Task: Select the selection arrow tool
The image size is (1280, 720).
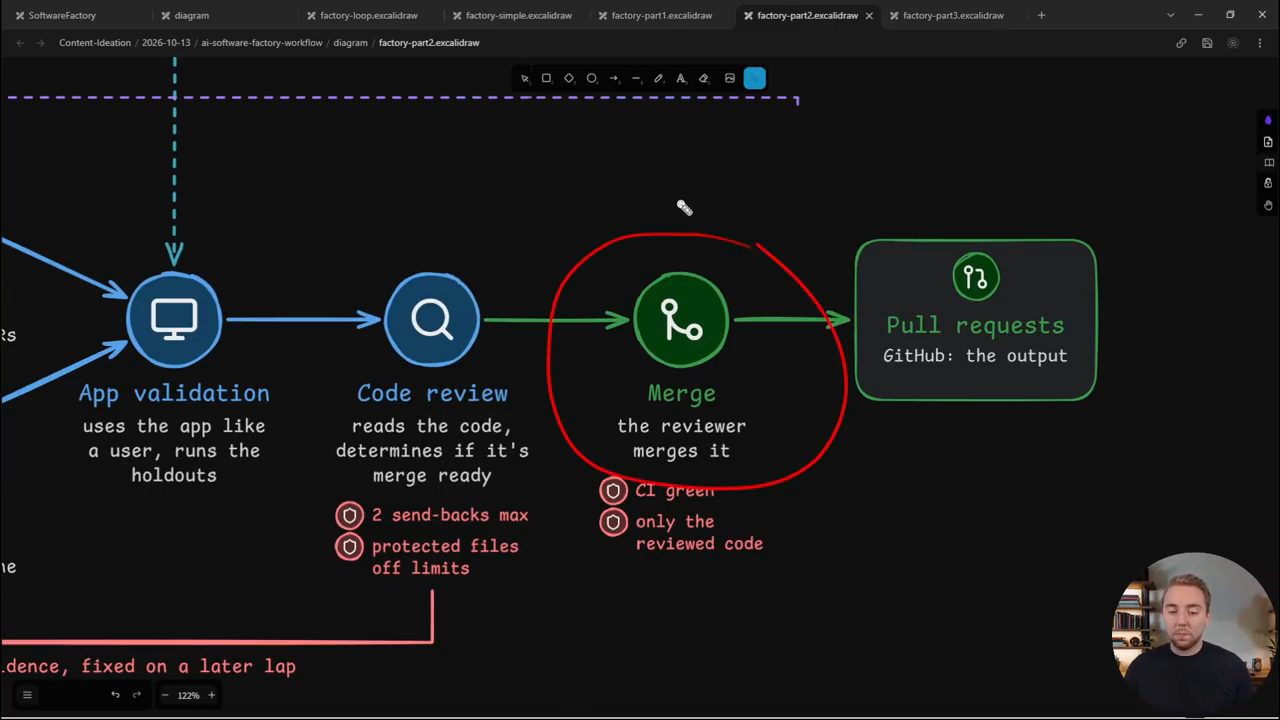Action: (524, 78)
